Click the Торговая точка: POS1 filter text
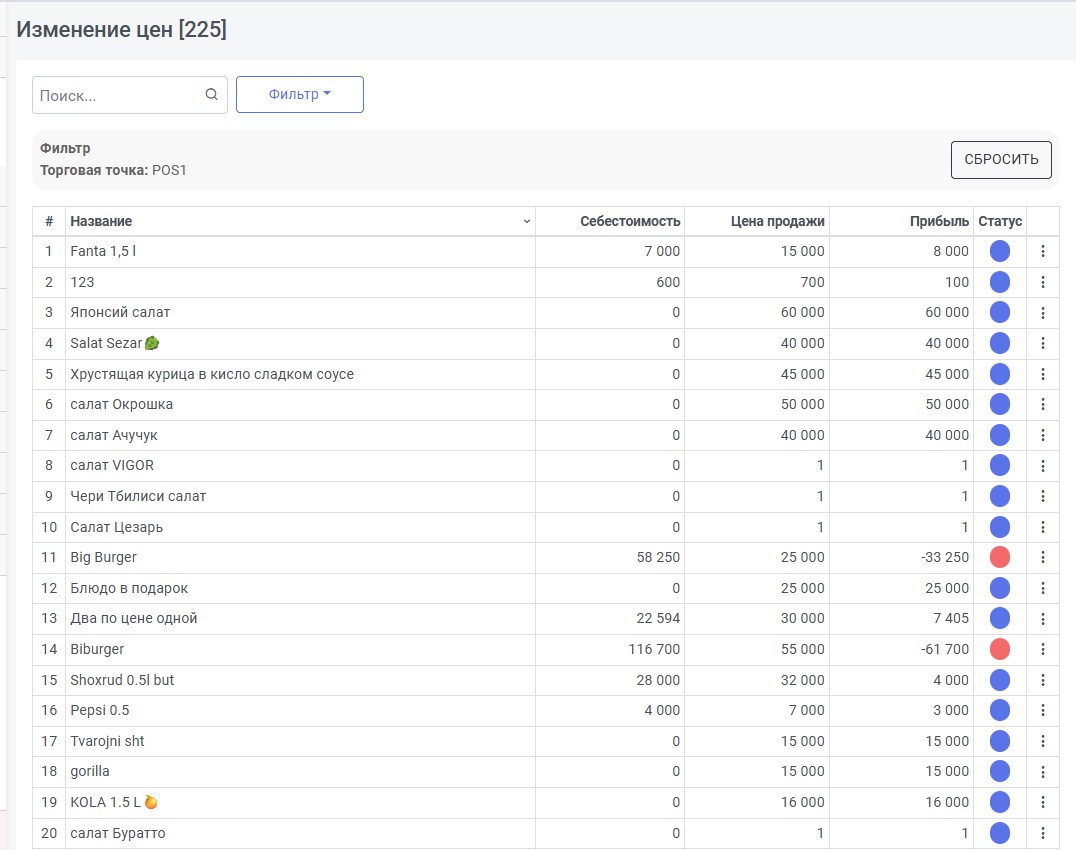1076x850 pixels. click(x=113, y=170)
